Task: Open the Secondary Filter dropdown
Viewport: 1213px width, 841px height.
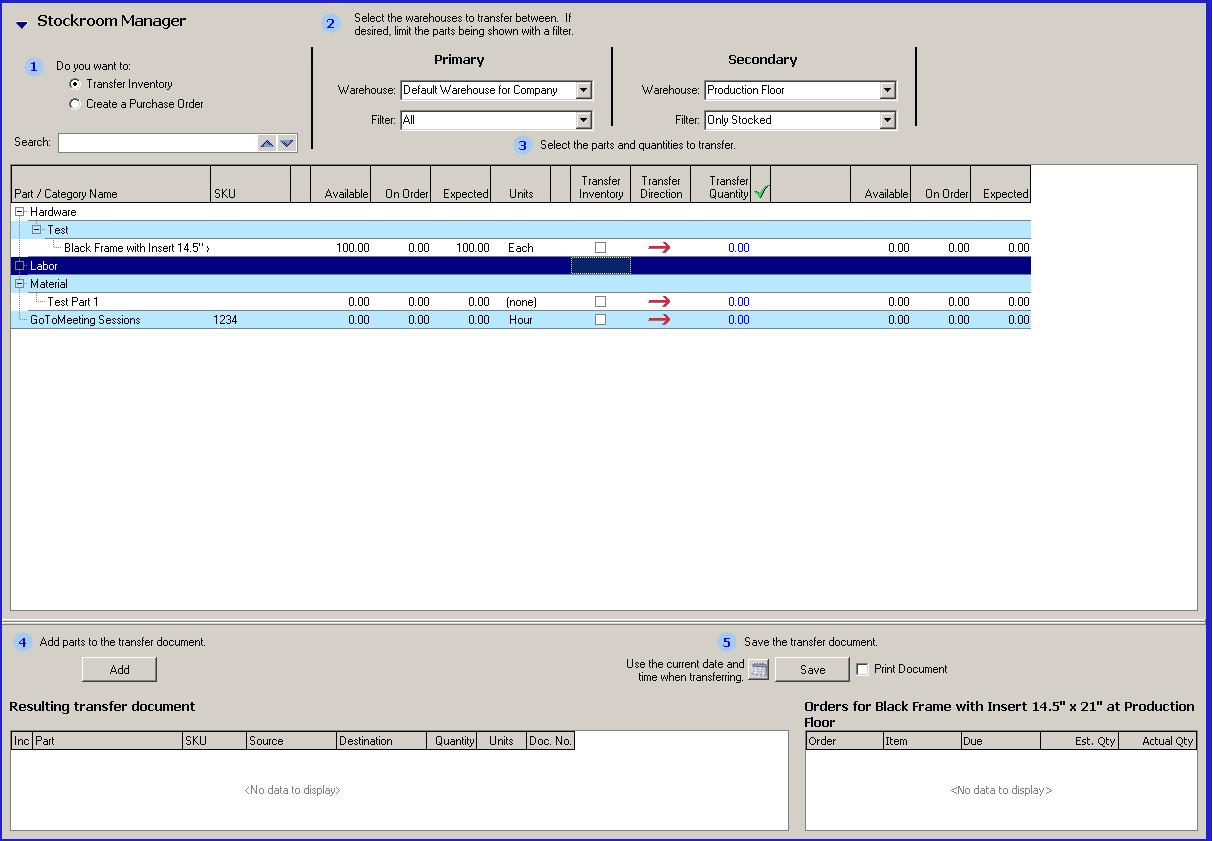Action: pos(887,120)
